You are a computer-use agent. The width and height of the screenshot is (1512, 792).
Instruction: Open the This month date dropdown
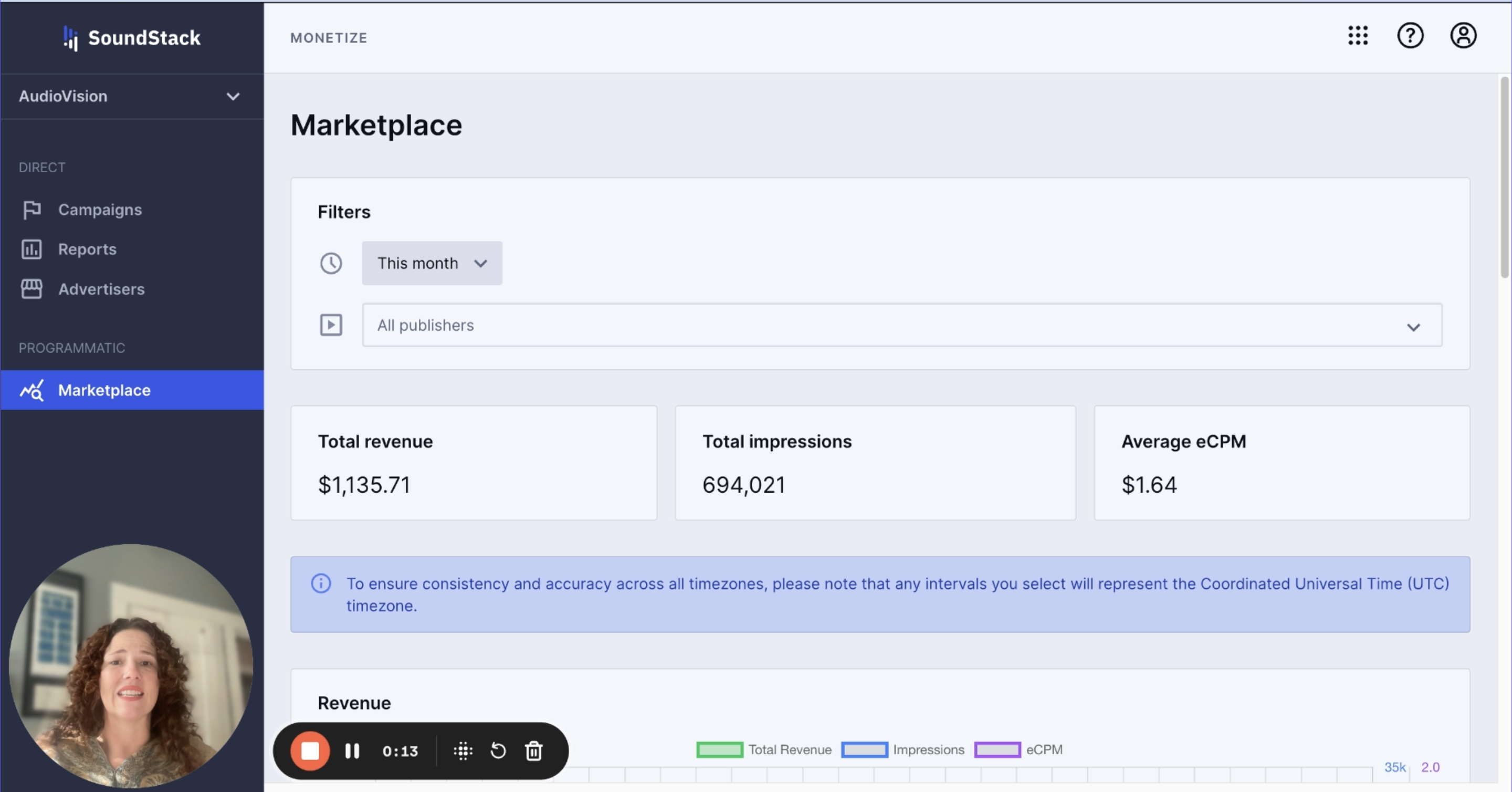click(x=432, y=263)
